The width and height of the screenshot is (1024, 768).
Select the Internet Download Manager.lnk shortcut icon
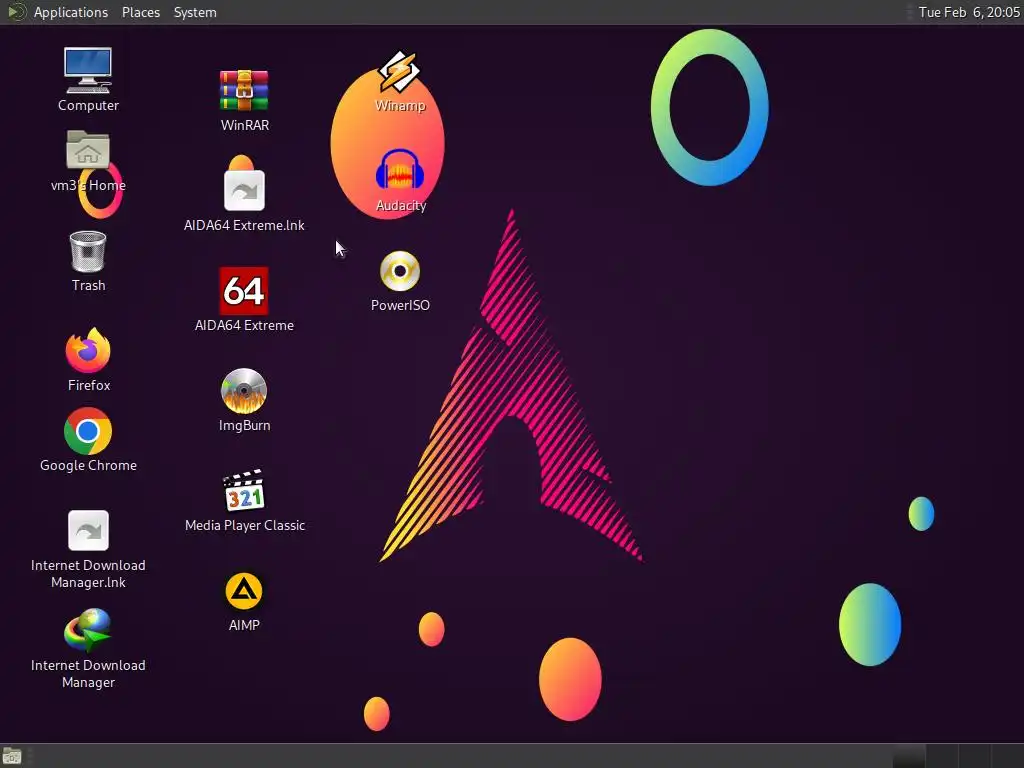click(x=88, y=530)
